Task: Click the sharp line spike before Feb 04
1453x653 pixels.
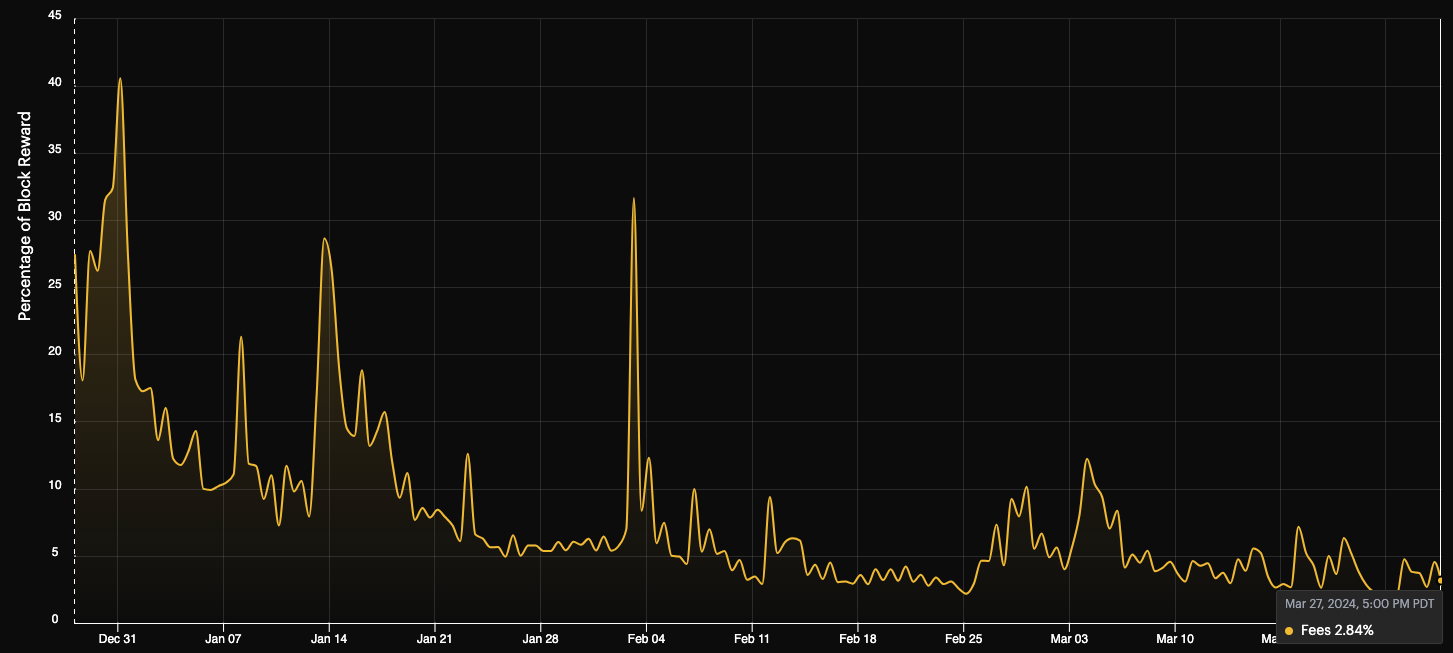Action: 634,199
